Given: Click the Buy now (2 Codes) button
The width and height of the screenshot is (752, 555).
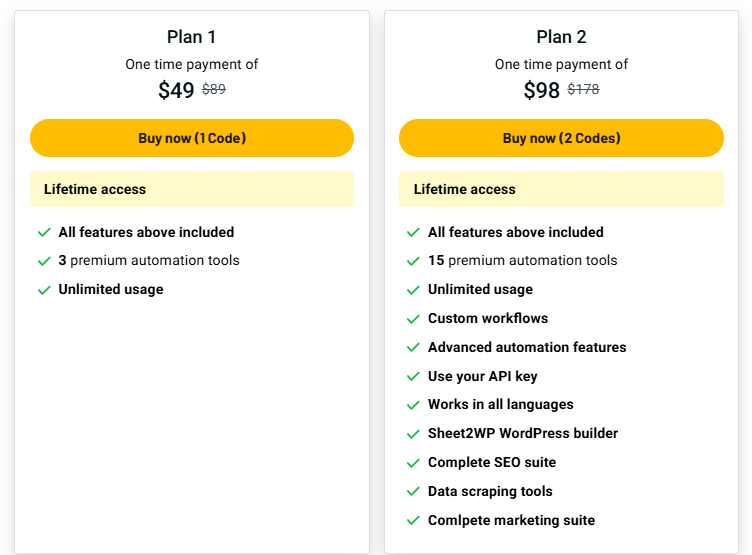Looking at the screenshot, I should [561, 138].
